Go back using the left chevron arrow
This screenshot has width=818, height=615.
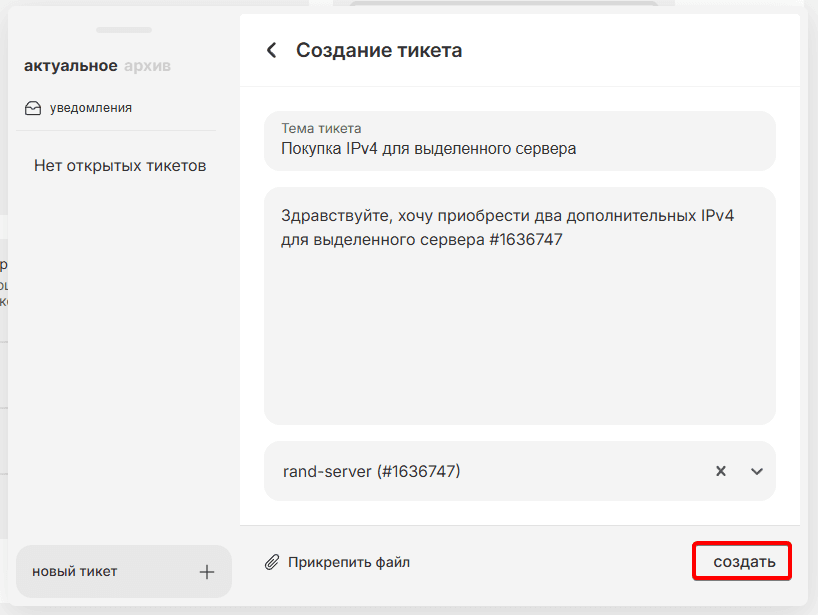(271, 50)
